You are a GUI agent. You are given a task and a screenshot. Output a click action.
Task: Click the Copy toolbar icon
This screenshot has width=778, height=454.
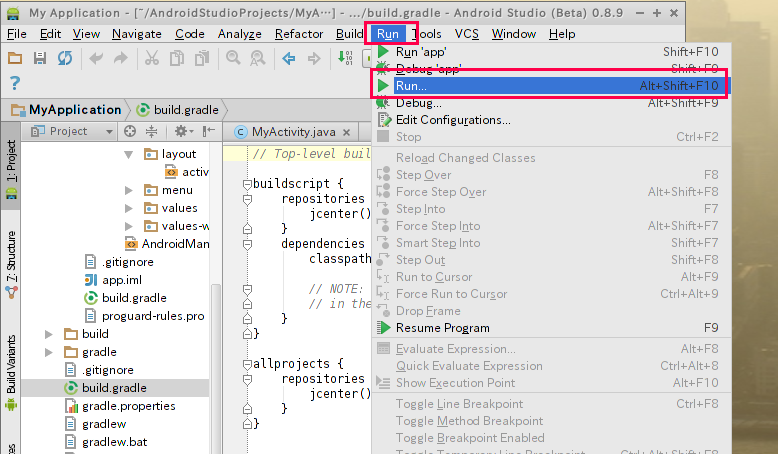point(177,58)
